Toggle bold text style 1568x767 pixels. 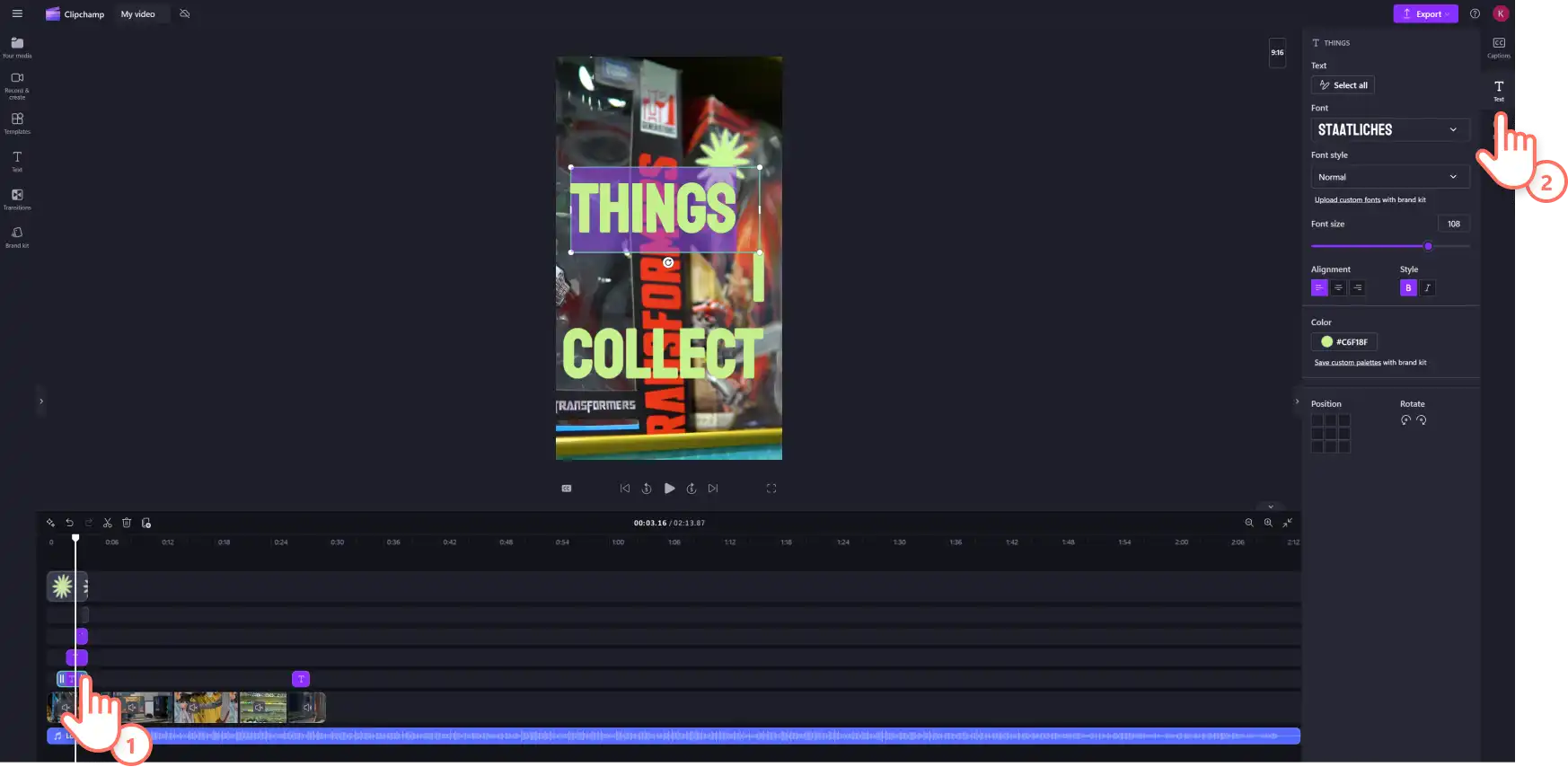[x=1408, y=287]
